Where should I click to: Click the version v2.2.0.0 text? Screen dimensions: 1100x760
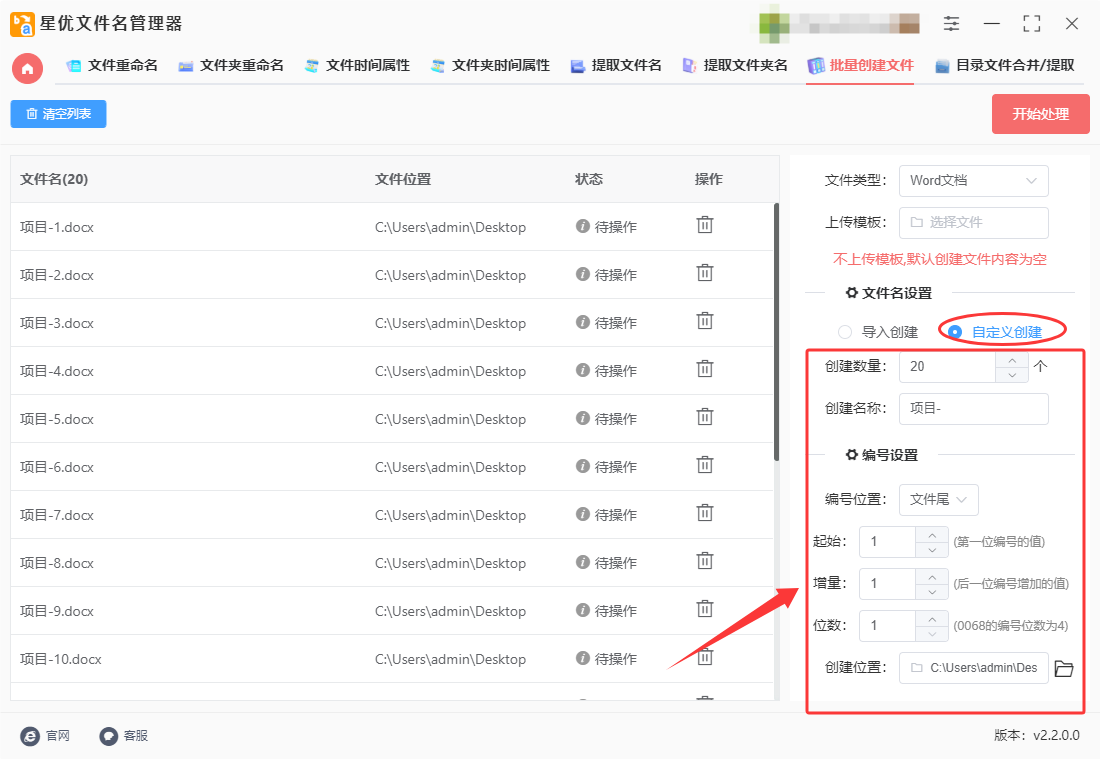coord(1037,735)
